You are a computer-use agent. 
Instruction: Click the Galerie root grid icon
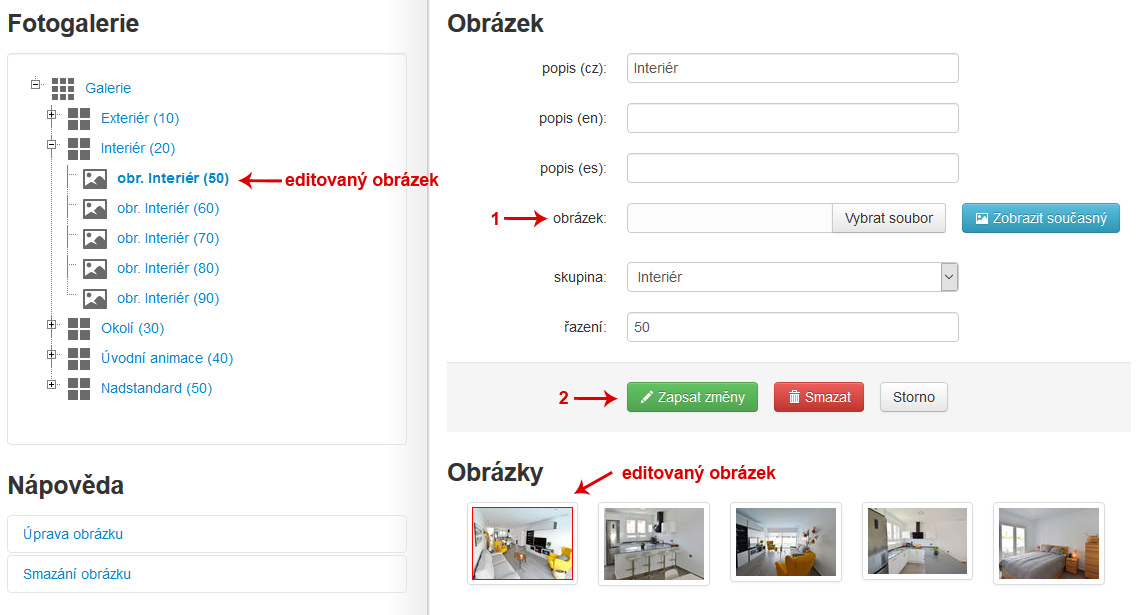coord(63,89)
